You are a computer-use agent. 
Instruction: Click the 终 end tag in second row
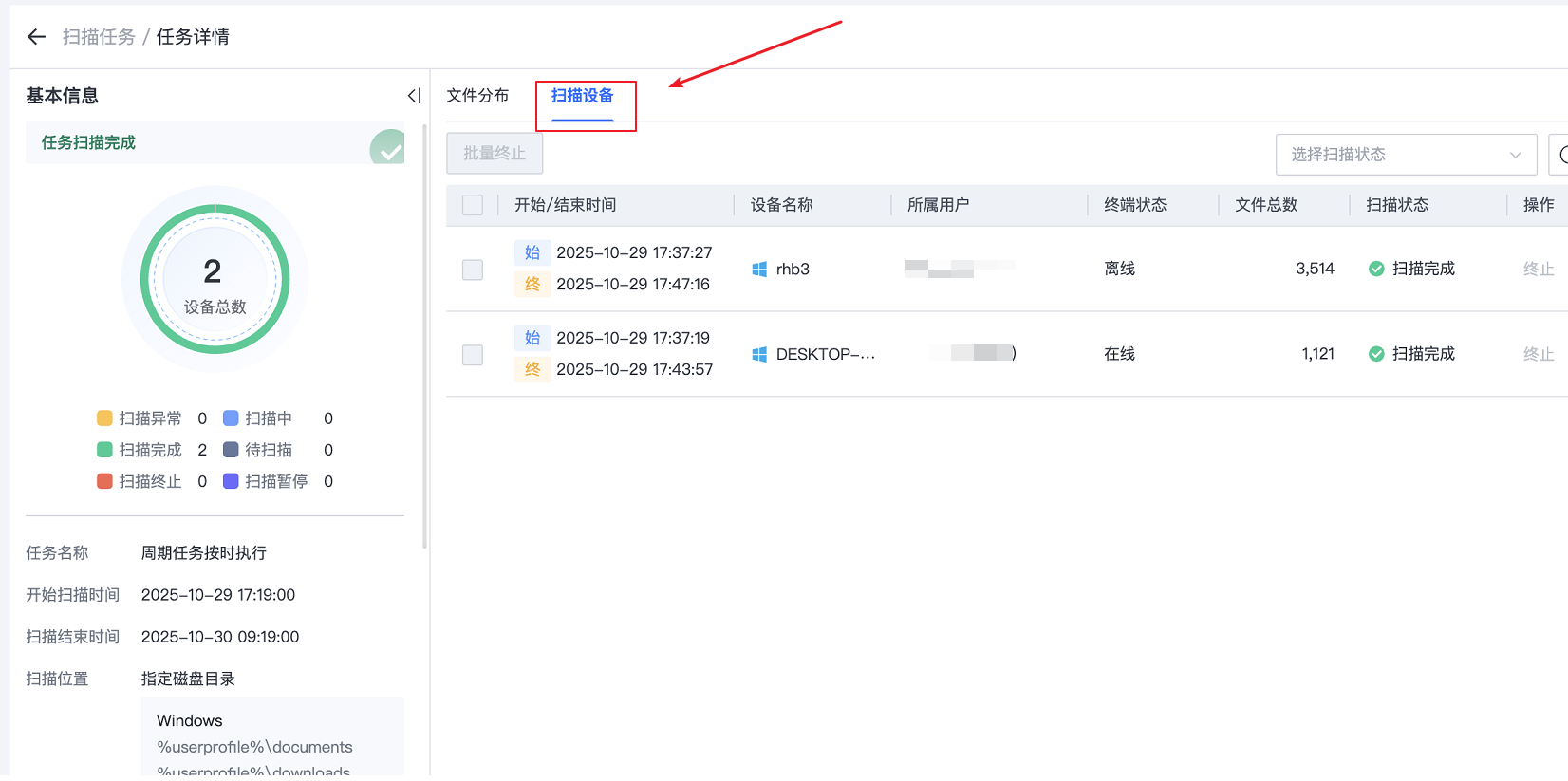pos(532,369)
